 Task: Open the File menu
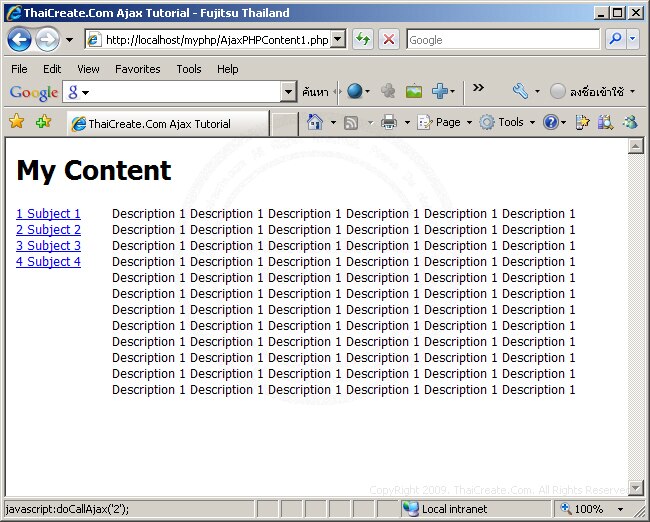click(x=19, y=69)
